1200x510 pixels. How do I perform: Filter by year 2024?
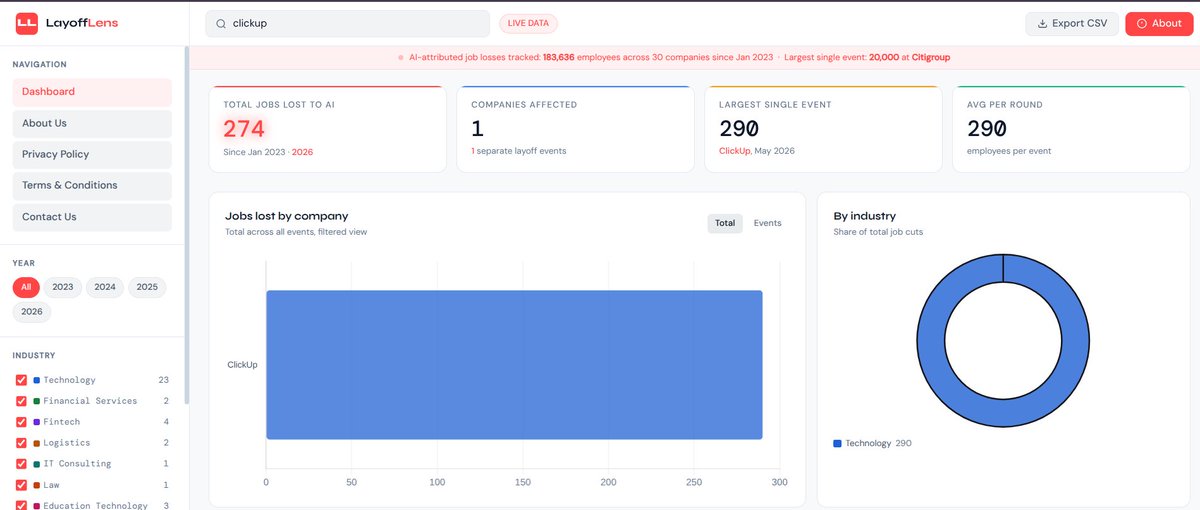click(x=105, y=287)
